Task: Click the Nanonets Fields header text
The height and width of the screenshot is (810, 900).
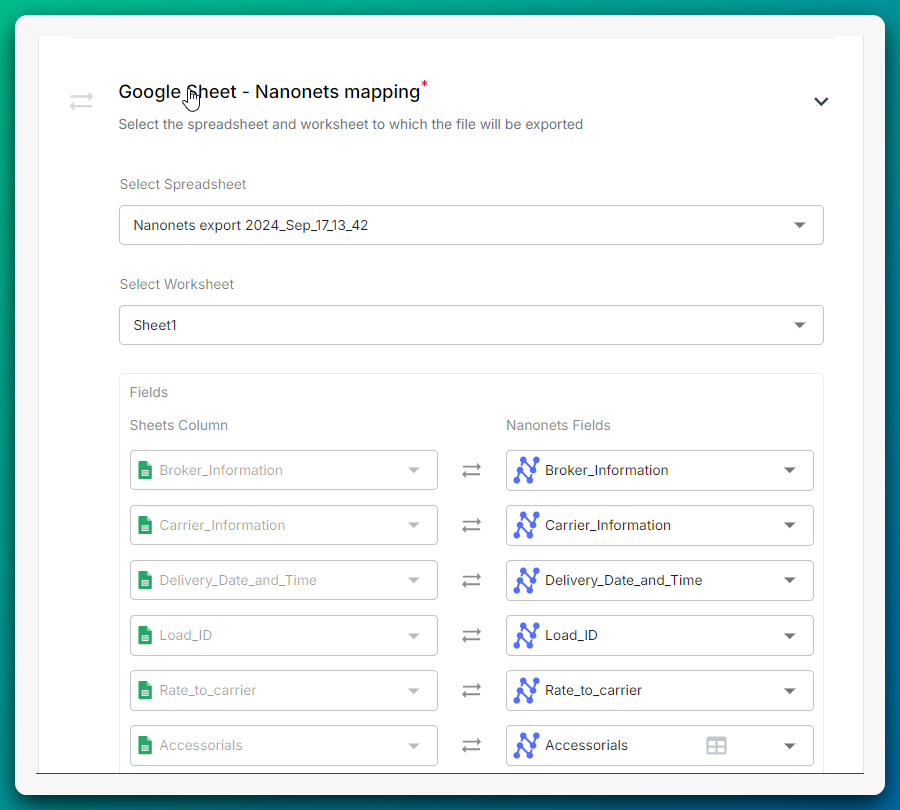Action: tap(558, 425)
